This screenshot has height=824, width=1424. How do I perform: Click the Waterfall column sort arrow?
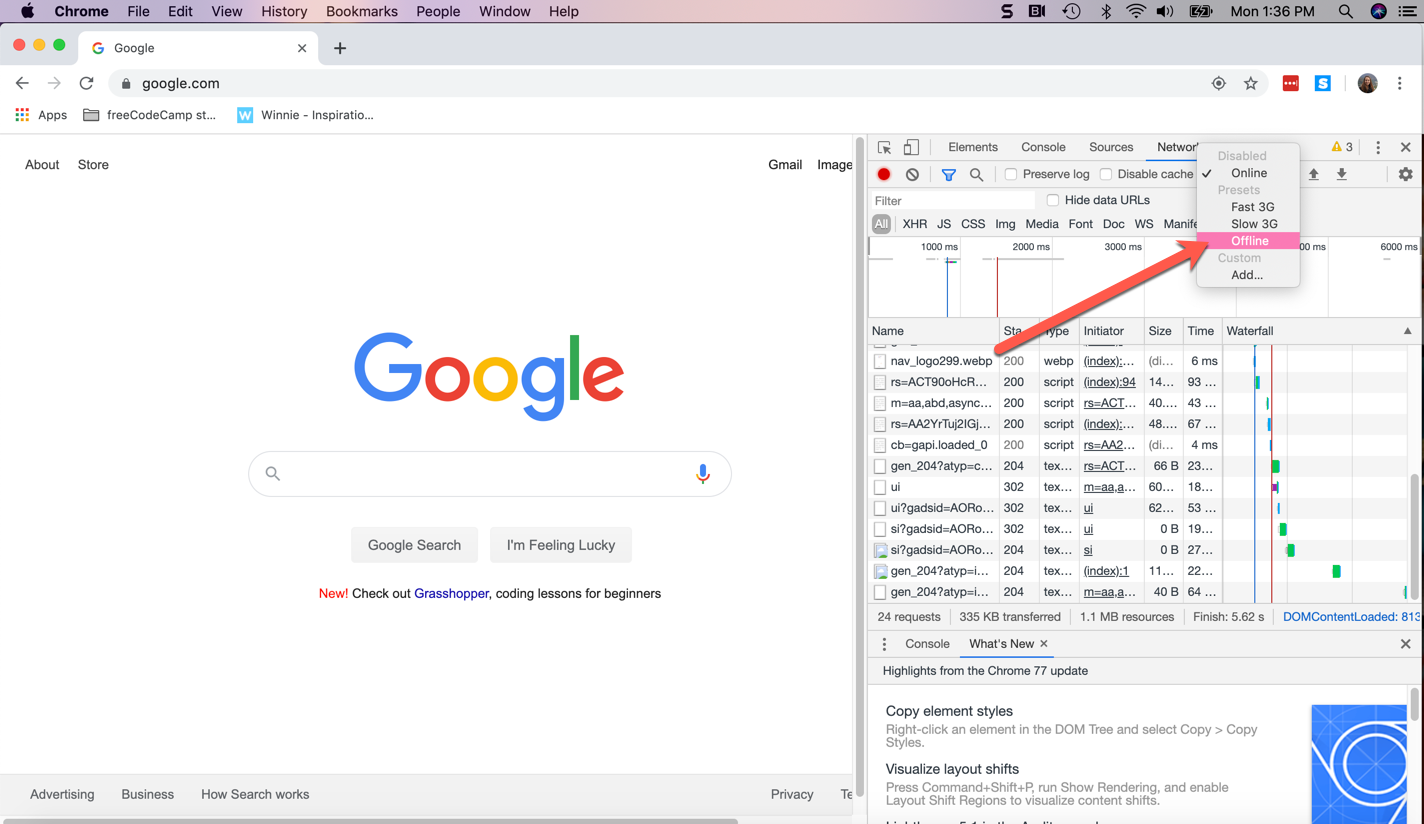point(1407,331)
